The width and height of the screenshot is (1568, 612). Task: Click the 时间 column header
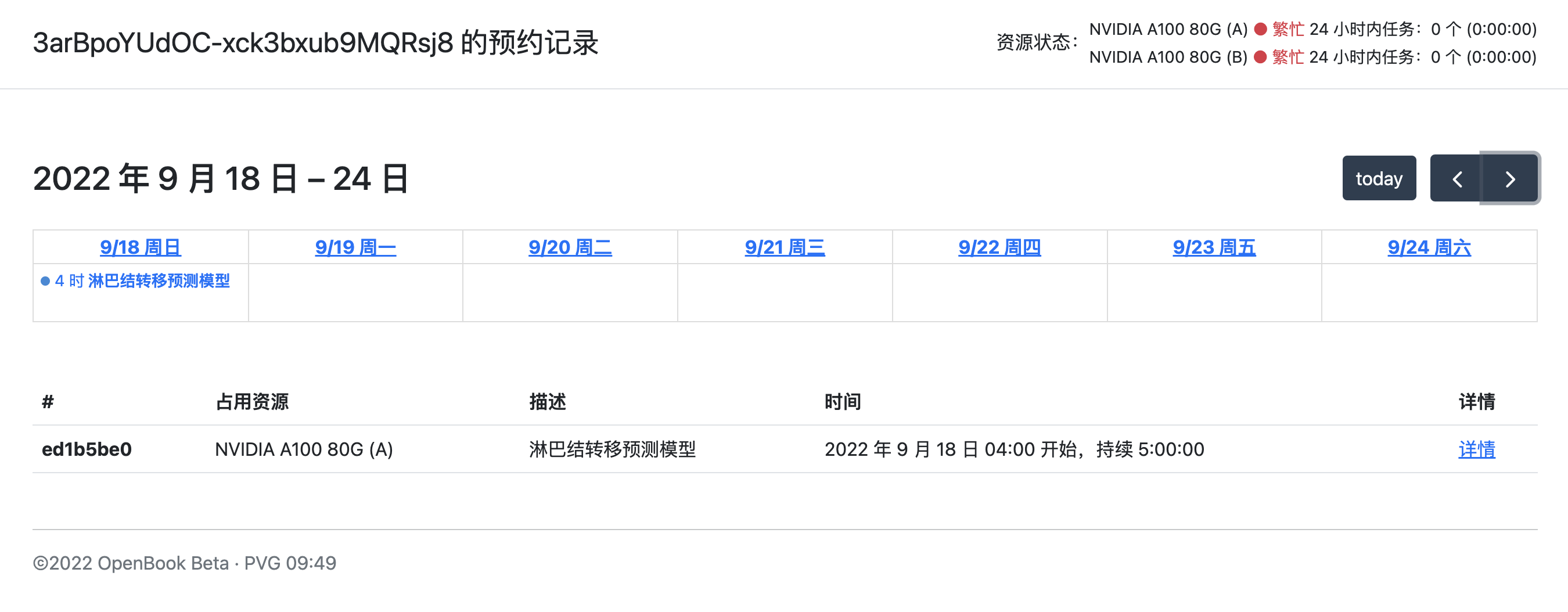tap(843, 401)
